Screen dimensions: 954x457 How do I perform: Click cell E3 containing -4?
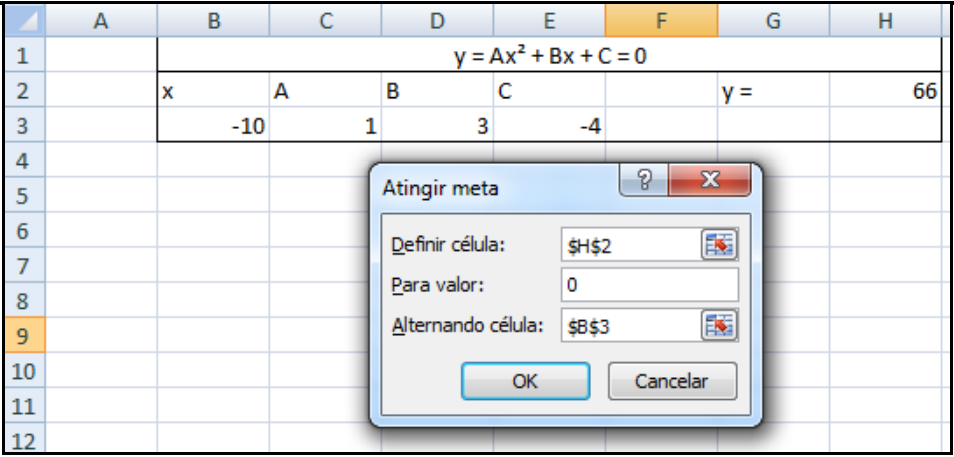click(x=549, y=127)
